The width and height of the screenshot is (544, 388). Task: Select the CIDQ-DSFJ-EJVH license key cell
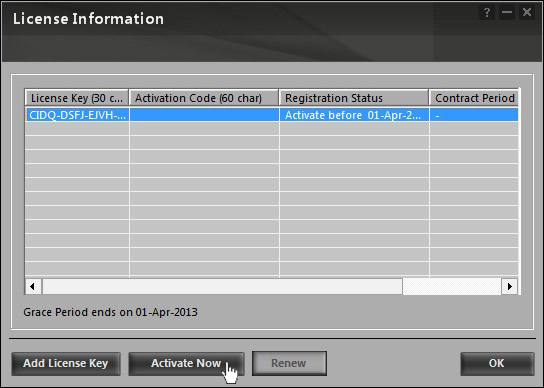pyautogui.click(x=77, y=115)
